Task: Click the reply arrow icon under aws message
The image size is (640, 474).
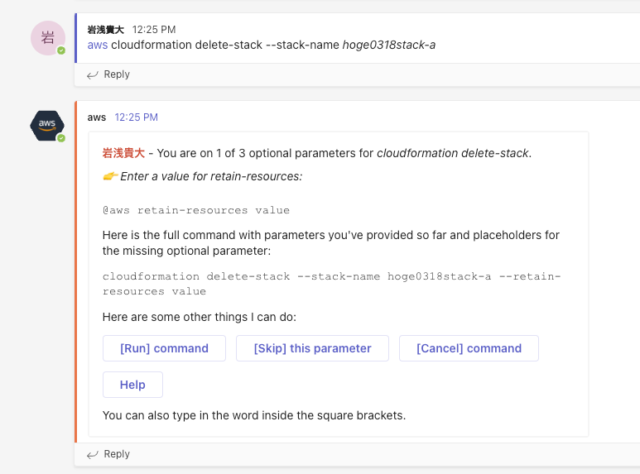Action: click(93, 454)
